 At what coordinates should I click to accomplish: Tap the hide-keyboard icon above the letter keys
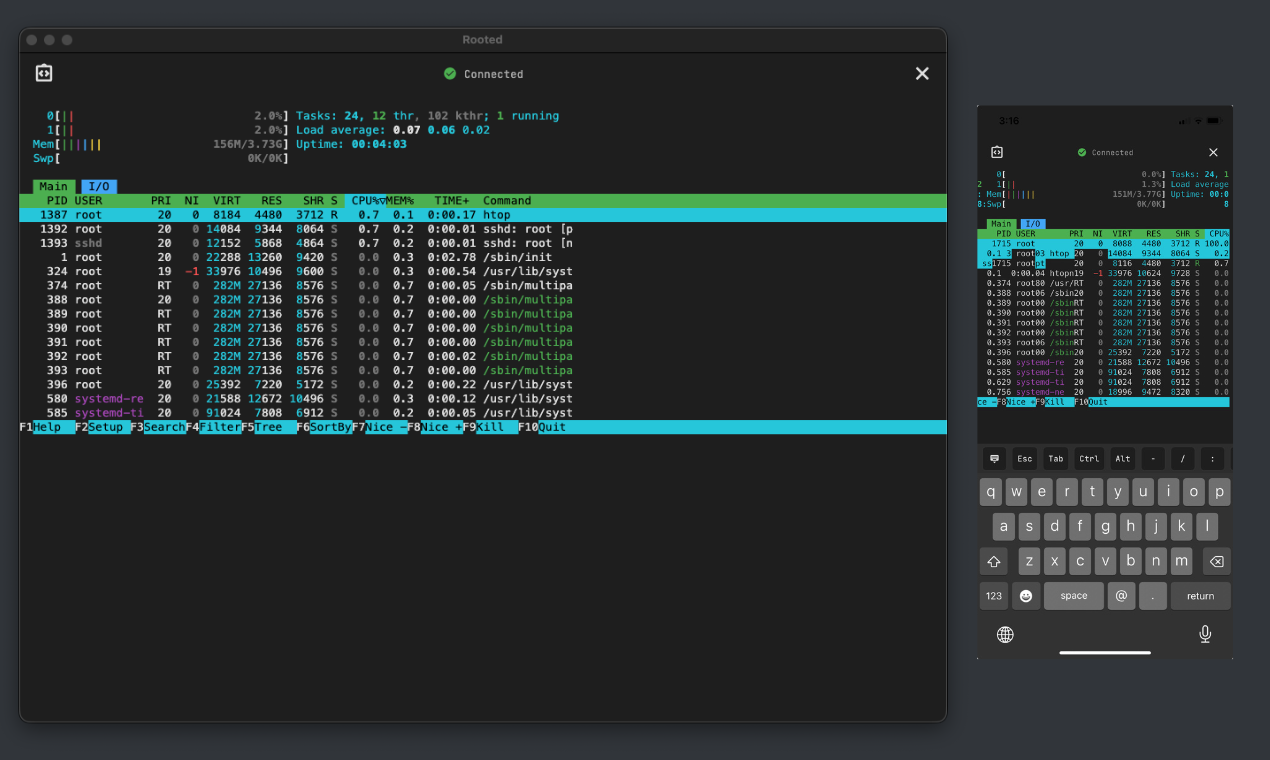(993, 458)
